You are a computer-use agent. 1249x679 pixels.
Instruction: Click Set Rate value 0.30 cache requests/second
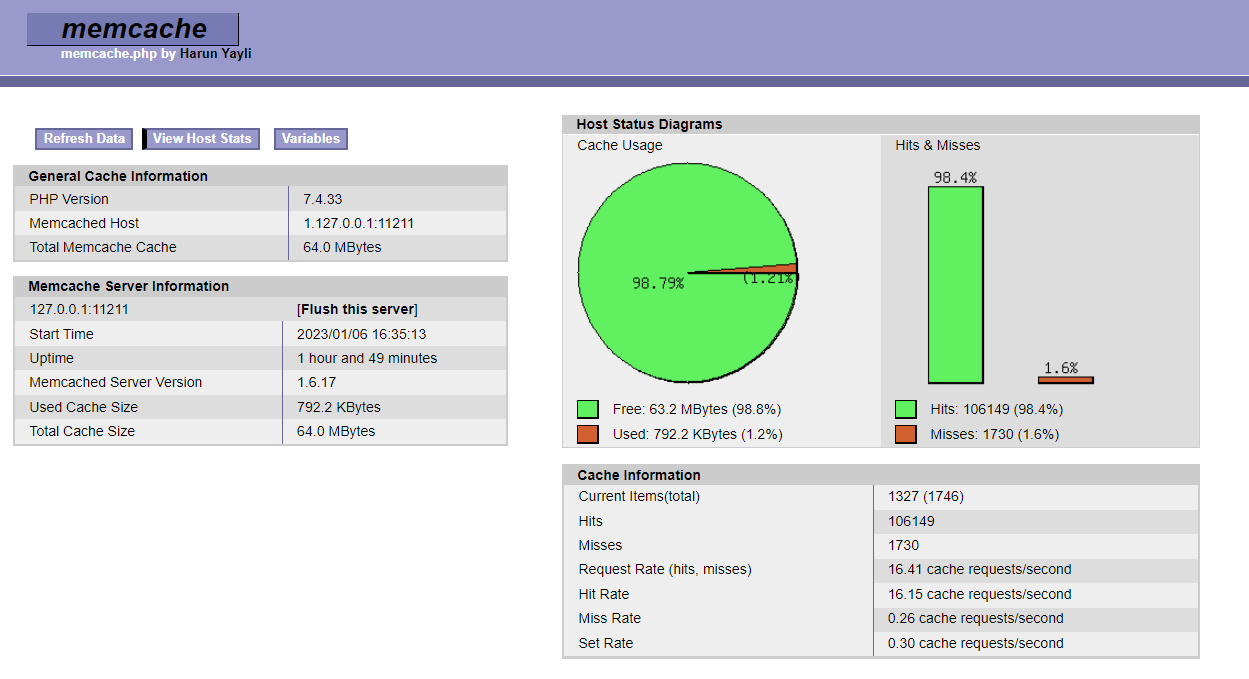tap(976, 643)
